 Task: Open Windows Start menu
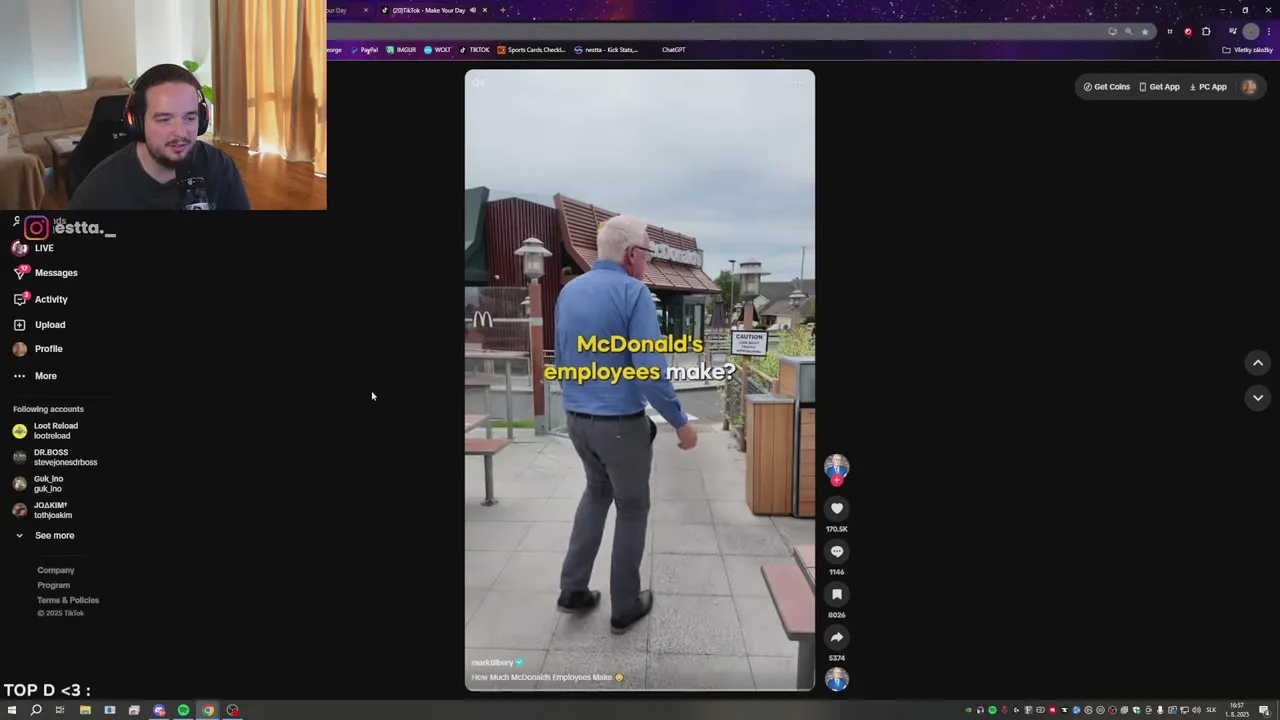pyautogui.click(x=12, y=710)
